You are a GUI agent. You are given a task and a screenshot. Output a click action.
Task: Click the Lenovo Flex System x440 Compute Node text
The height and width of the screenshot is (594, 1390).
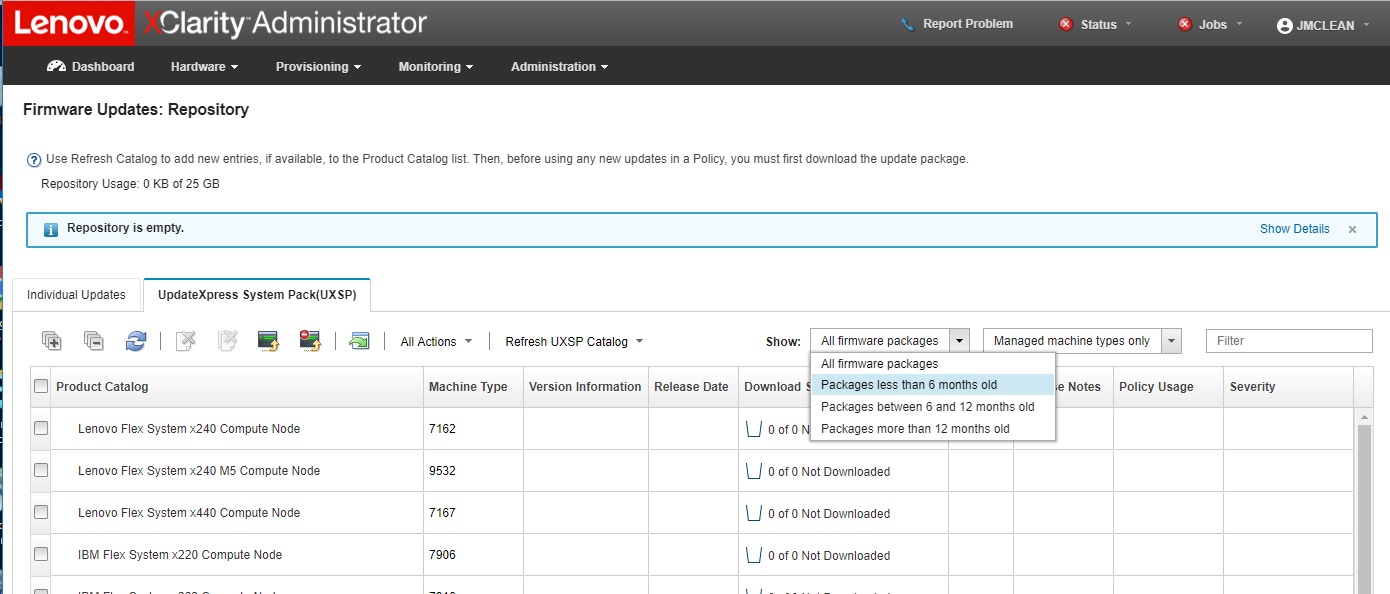[x=189, y=513]
